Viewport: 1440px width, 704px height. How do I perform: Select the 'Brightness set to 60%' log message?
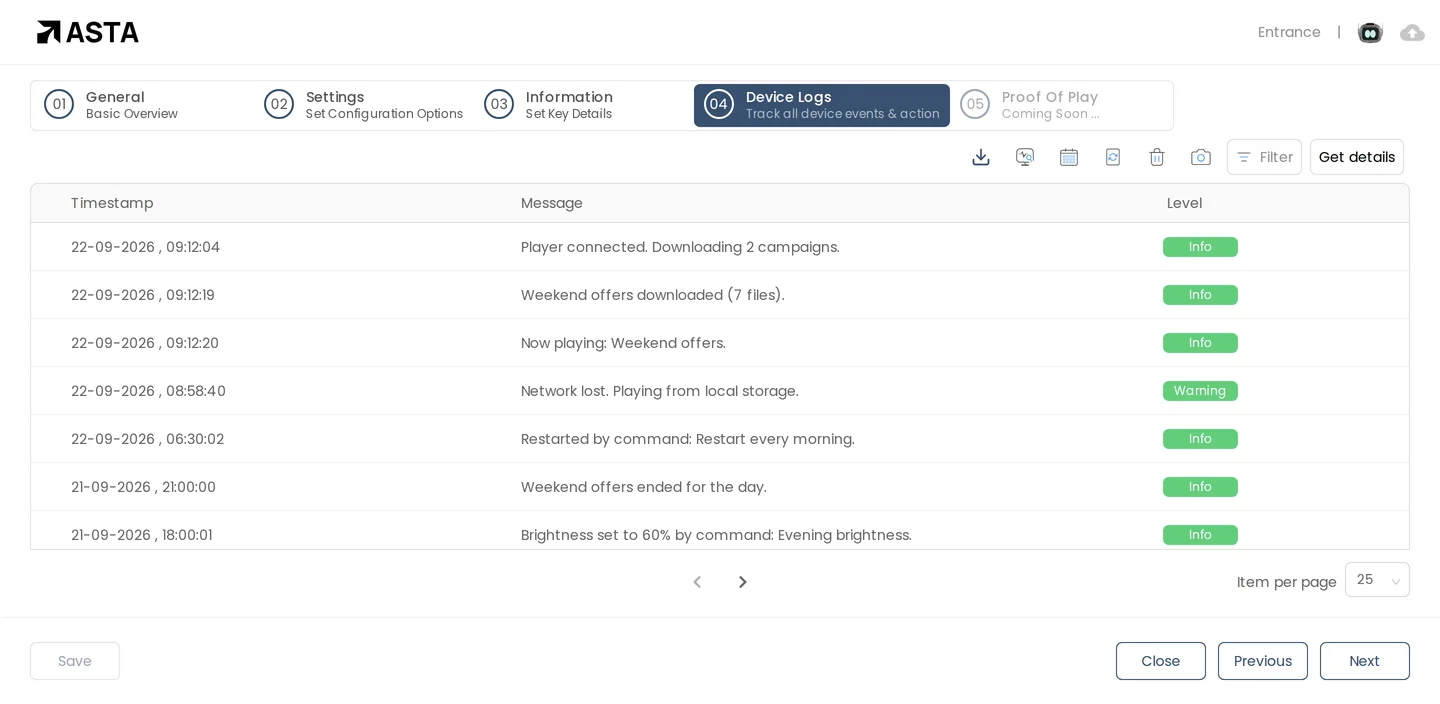(x=716, y=535)
